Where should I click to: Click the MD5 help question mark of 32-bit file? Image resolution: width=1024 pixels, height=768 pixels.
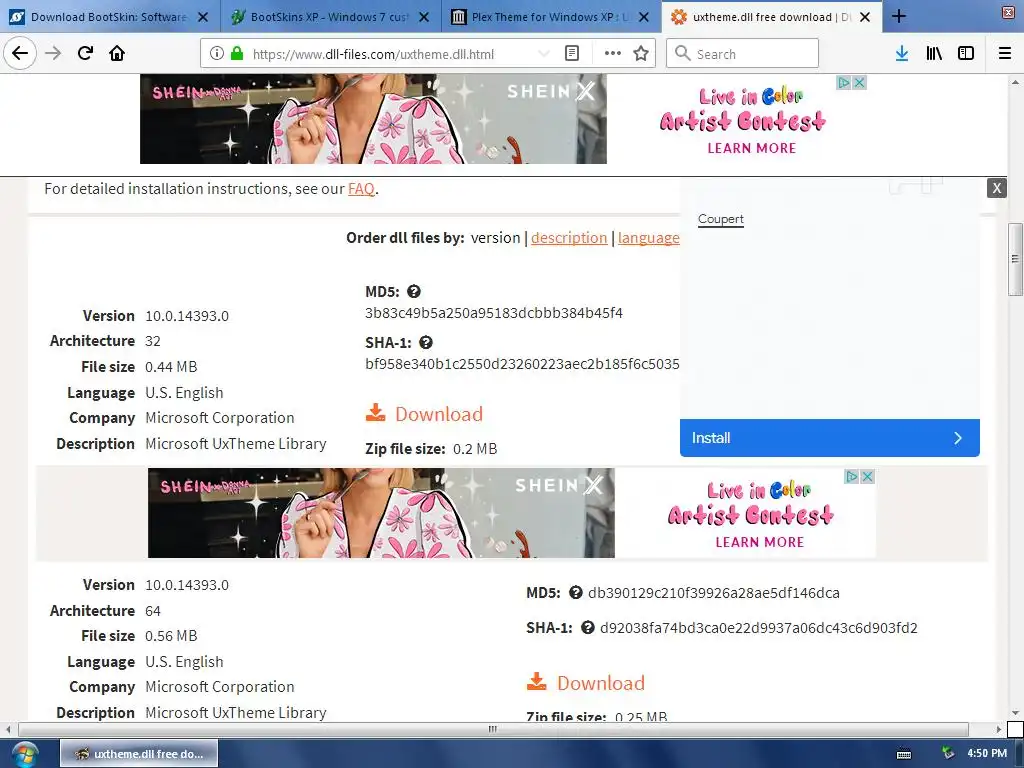coord(413,291)
